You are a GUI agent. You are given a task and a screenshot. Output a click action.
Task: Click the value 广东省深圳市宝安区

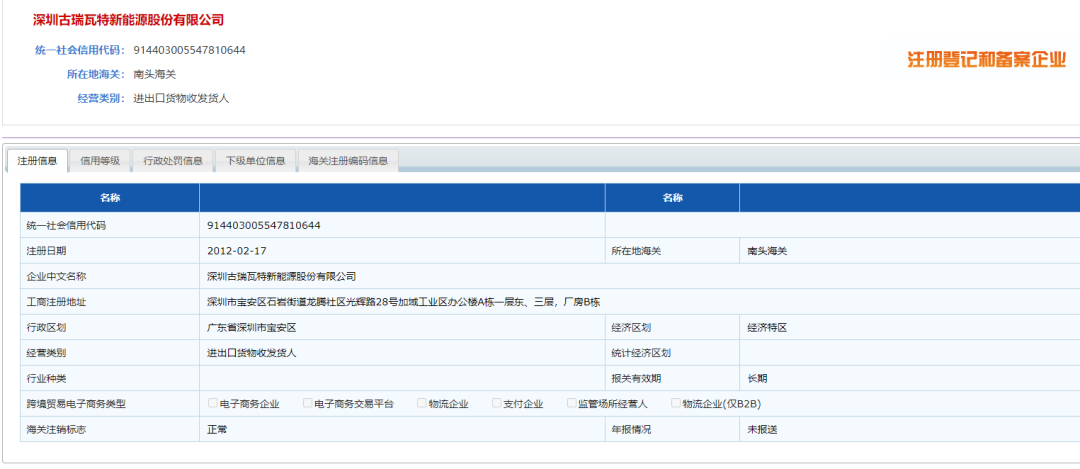[x=251, y=328]
